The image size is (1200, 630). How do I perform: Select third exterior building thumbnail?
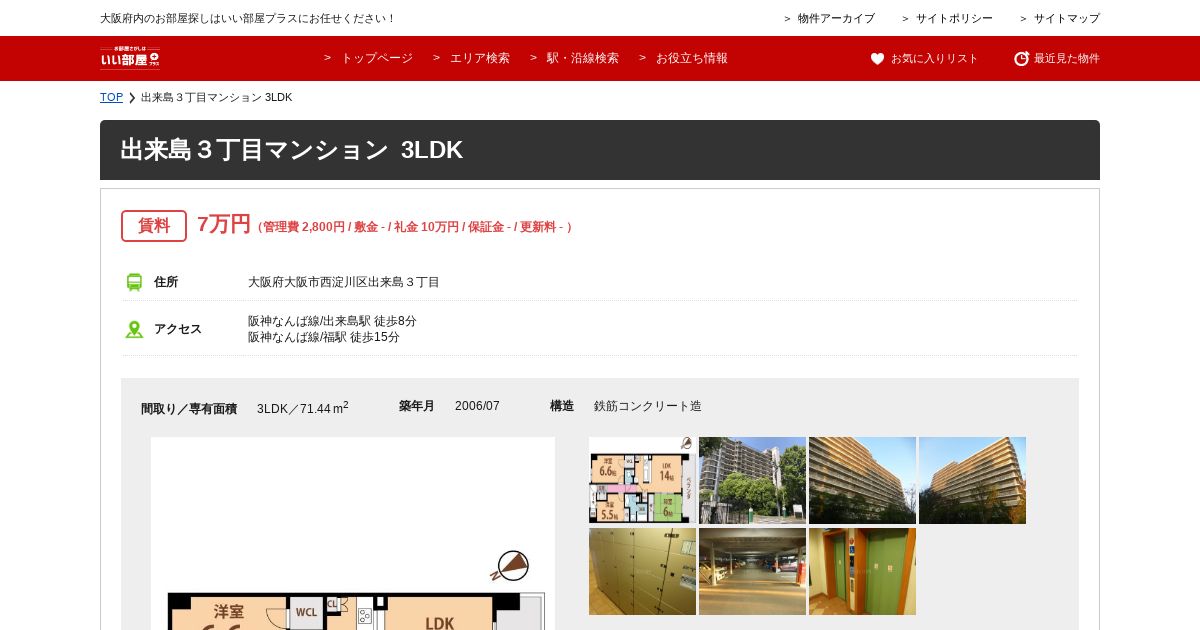pyautogui.click(x=862, y=480)
